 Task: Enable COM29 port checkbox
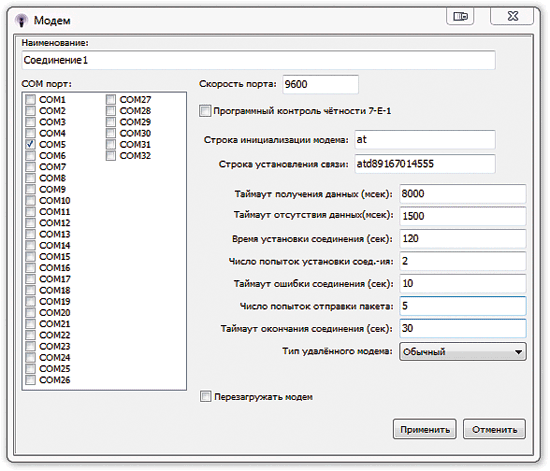pyautogui.click(x=111, y=122)
